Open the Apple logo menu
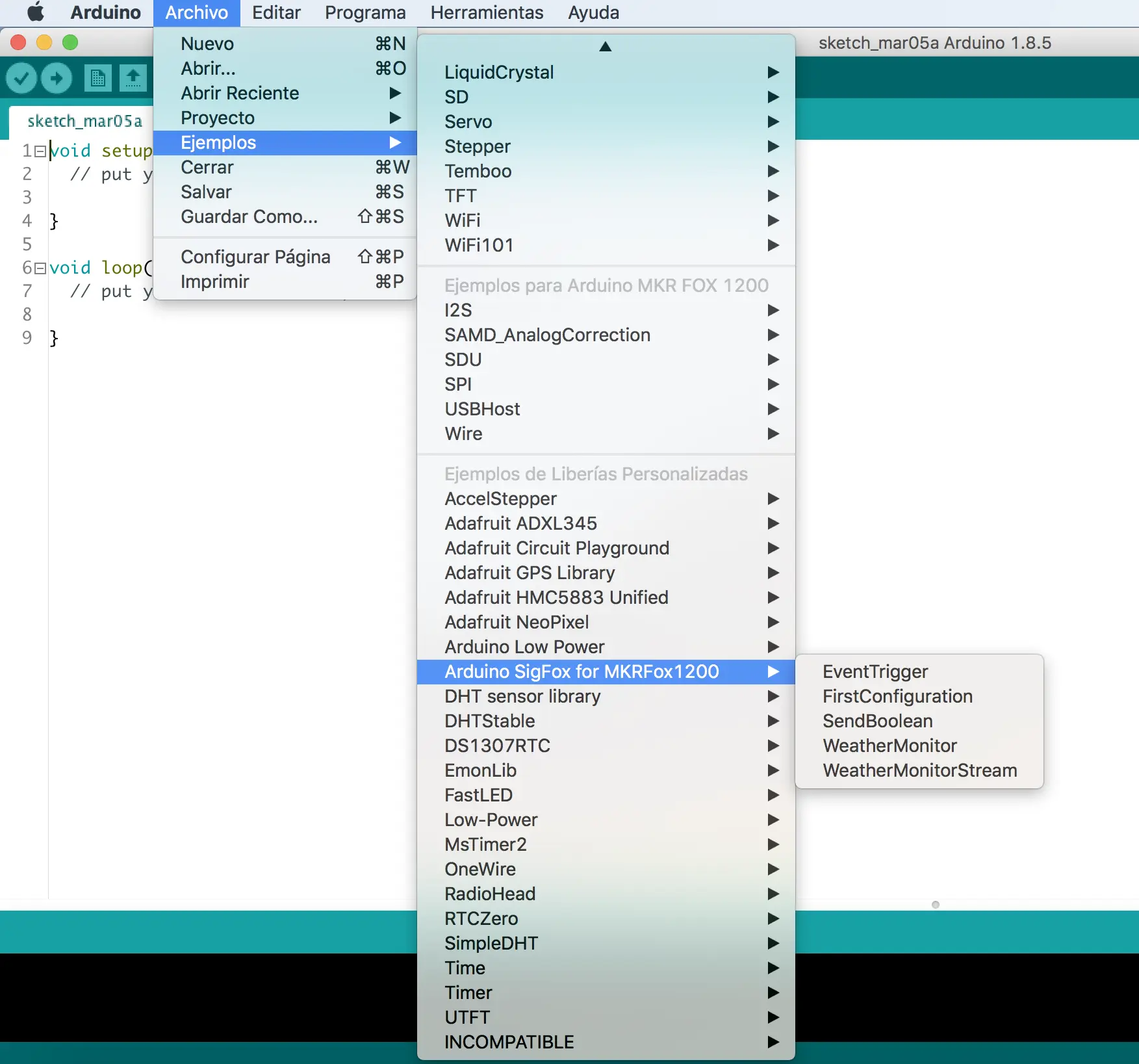The width and height of the screenshot is (1139, 1064). point(36,12)
